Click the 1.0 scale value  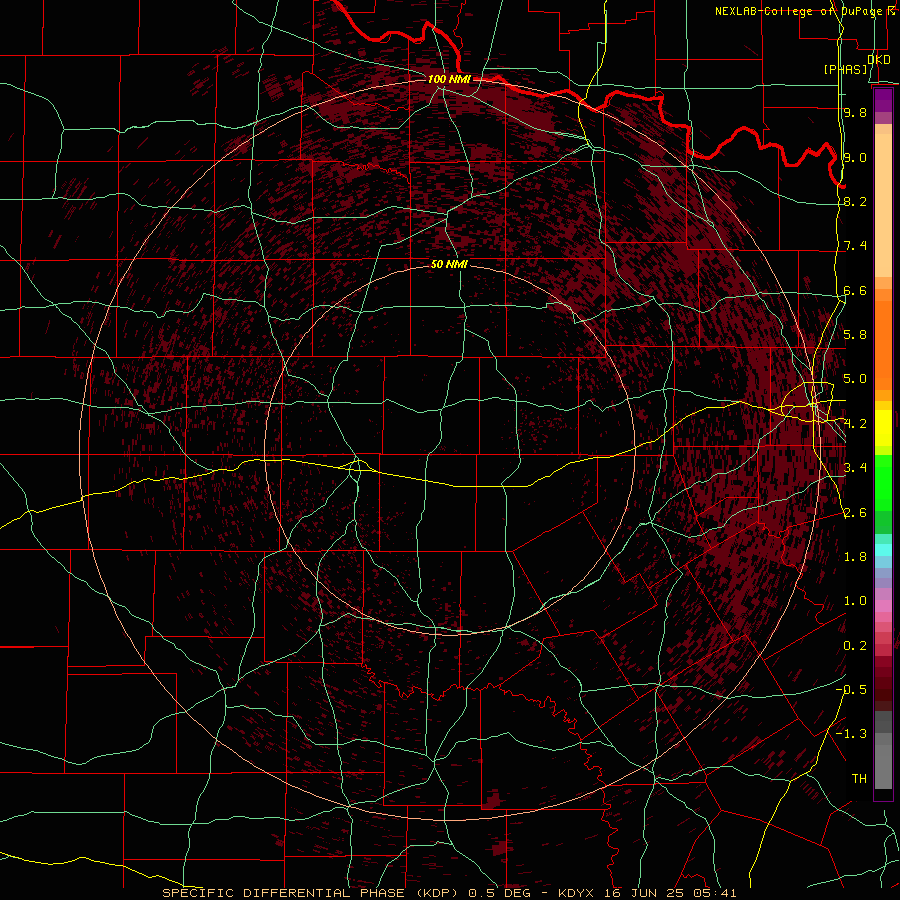click(855, 601)
